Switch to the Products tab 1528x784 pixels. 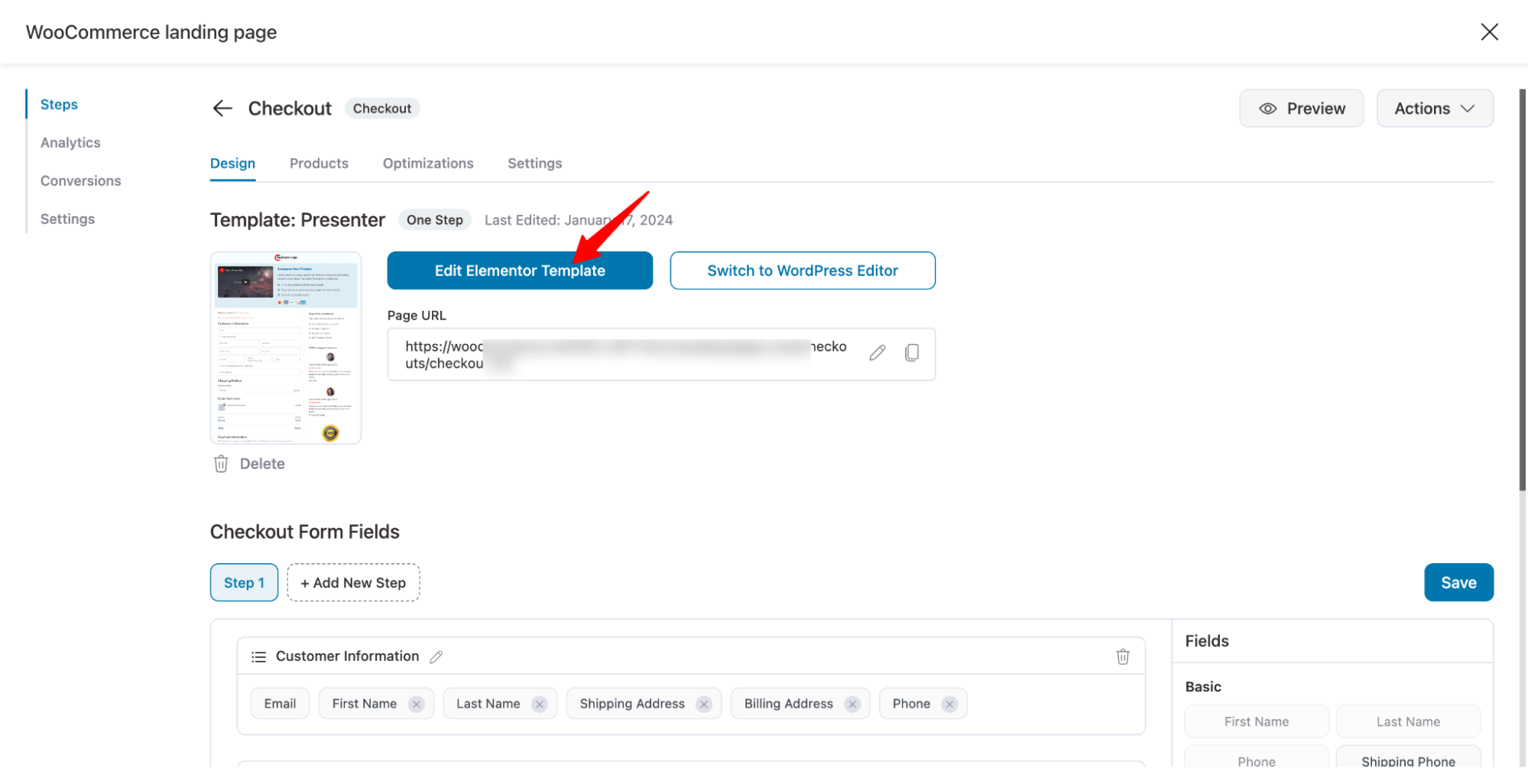319,163
